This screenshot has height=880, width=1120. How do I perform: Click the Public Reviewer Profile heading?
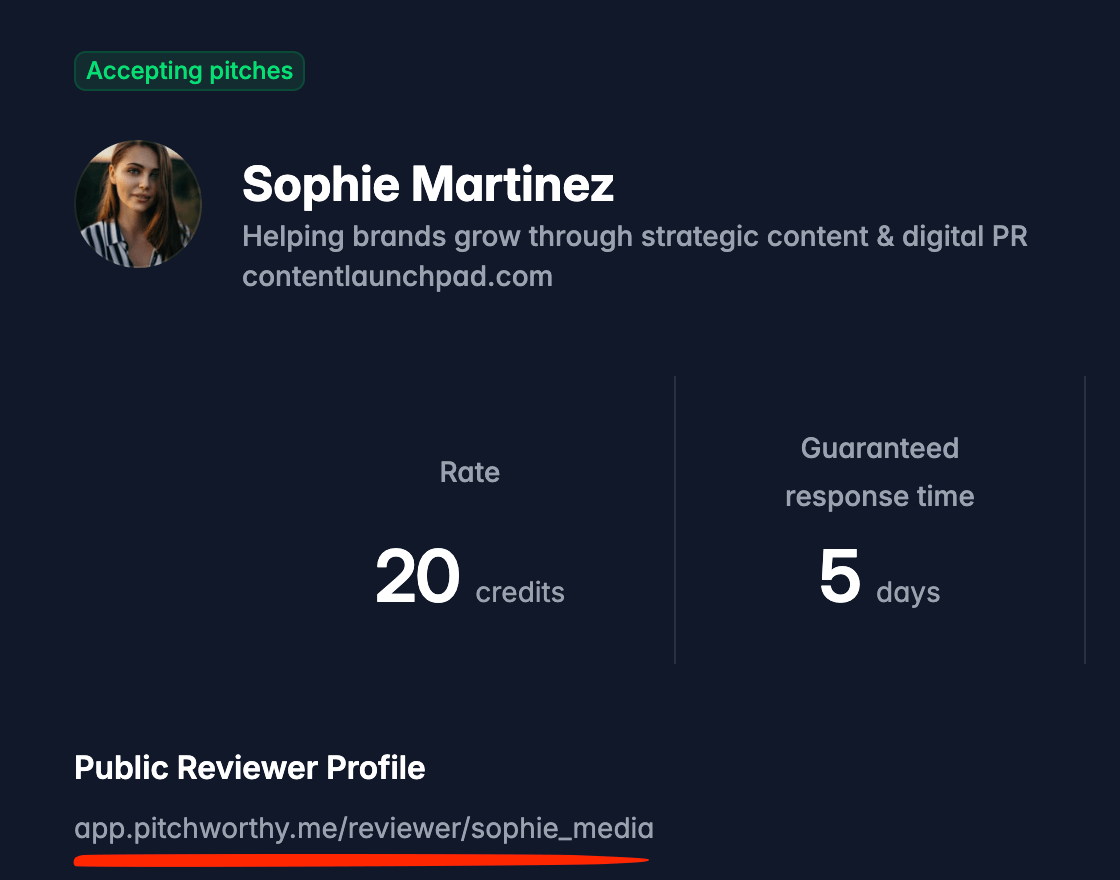point(249,768)
